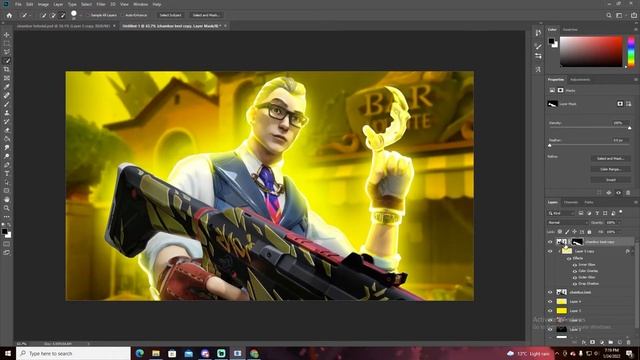Hide the Layer 5 copy layer
Viewport: 640px width, 360px height.
pyautogui.click(x=550, y=251)
